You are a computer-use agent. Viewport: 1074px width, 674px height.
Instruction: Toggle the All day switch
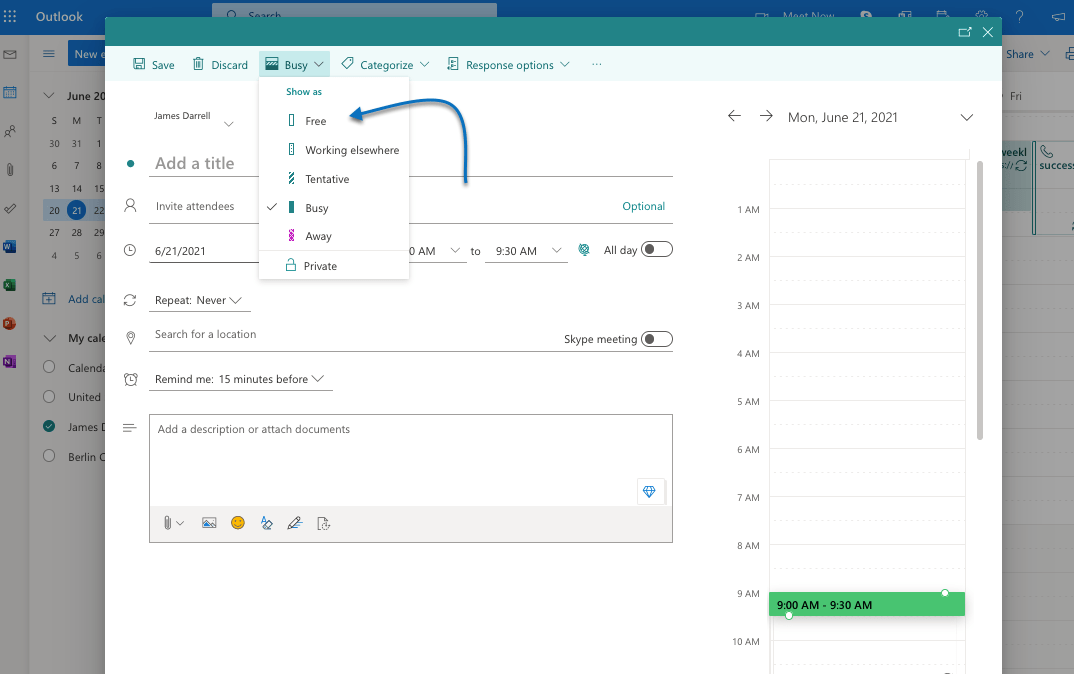click(657, 250)
